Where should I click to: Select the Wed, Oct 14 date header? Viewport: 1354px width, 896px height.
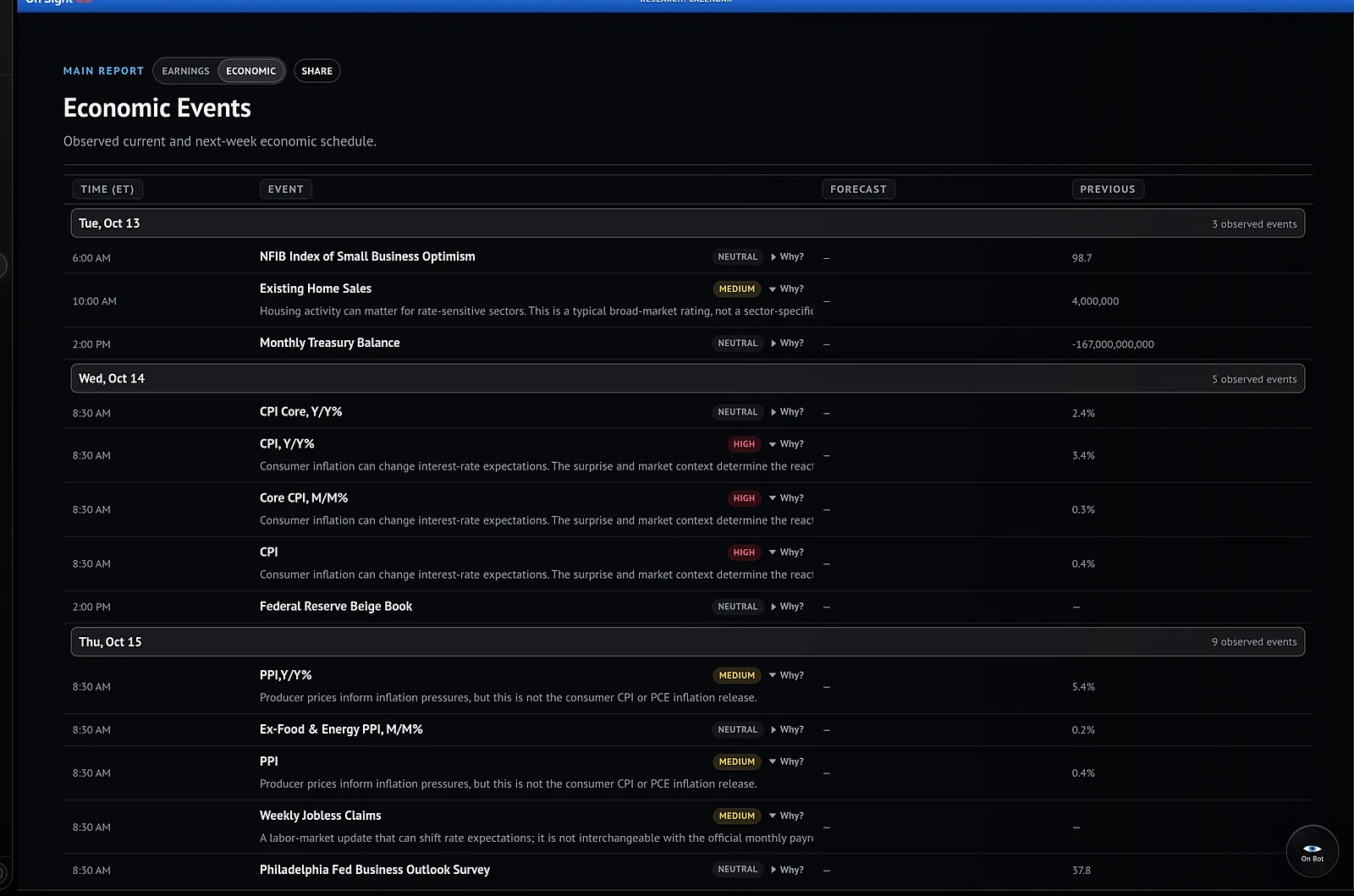point(687,378)
